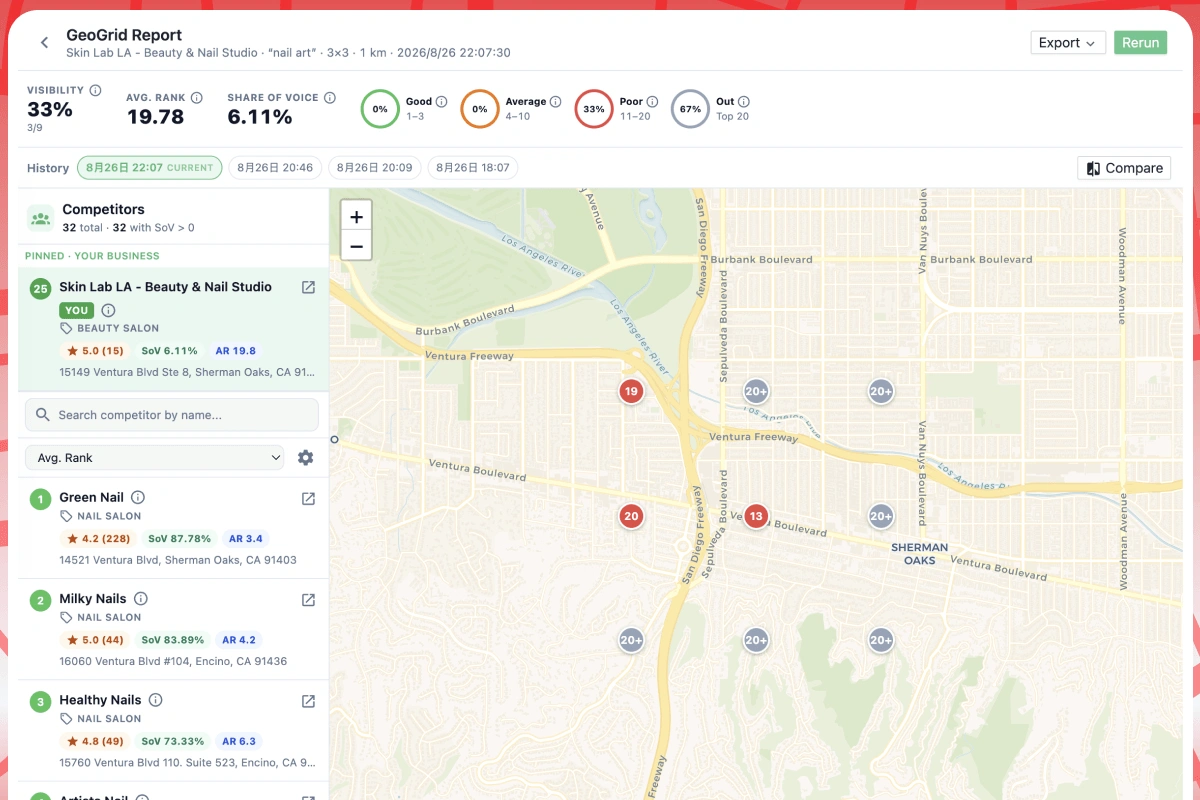Click map grid marker ranked 19
The image size is (1200, 800).
[630, 391]
